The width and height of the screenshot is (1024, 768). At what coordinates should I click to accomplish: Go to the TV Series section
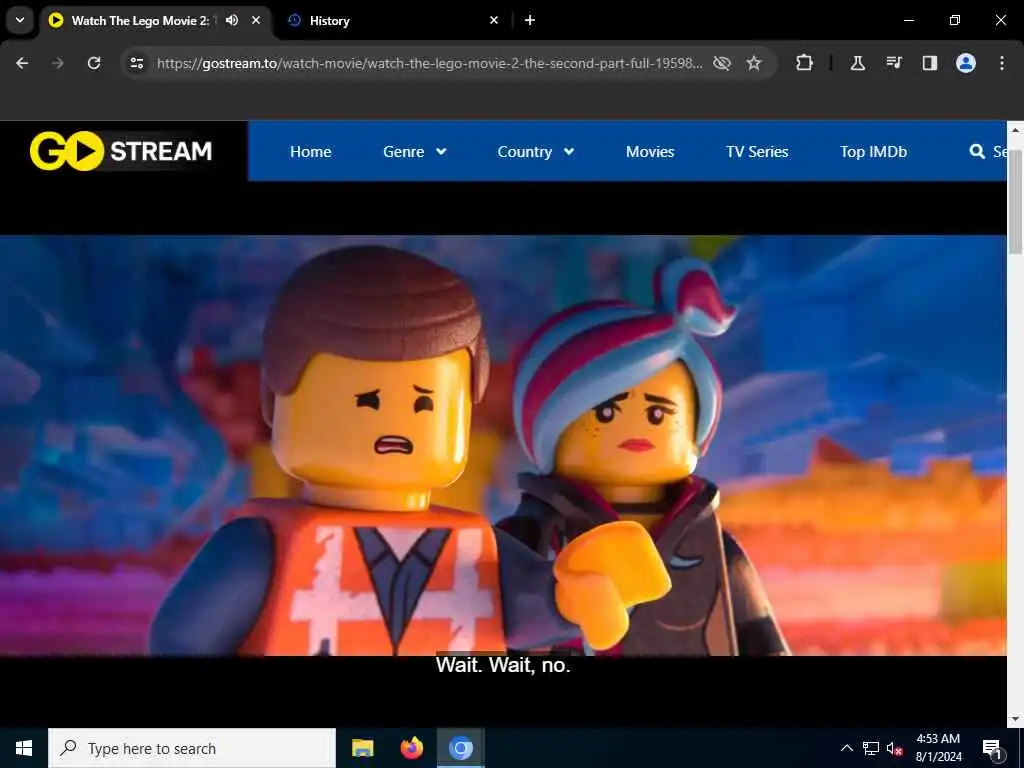[x=757, y=152]
